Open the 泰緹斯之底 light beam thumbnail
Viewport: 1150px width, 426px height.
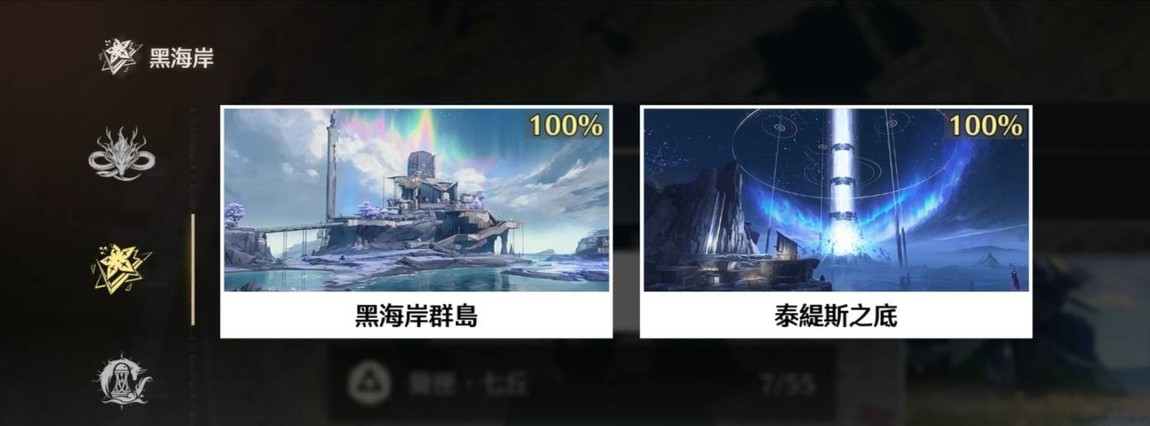point(836,199)
